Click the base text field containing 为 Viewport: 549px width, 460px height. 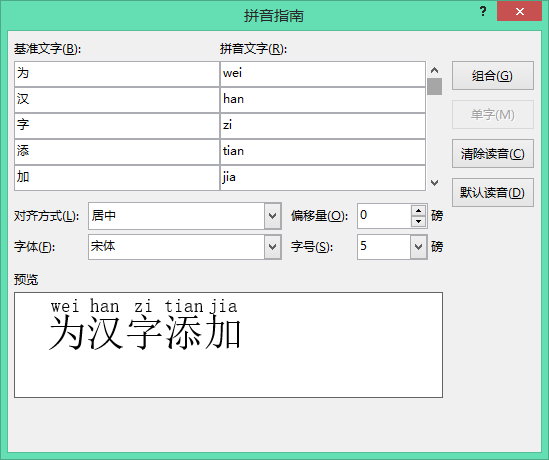[x=117, y=74]
